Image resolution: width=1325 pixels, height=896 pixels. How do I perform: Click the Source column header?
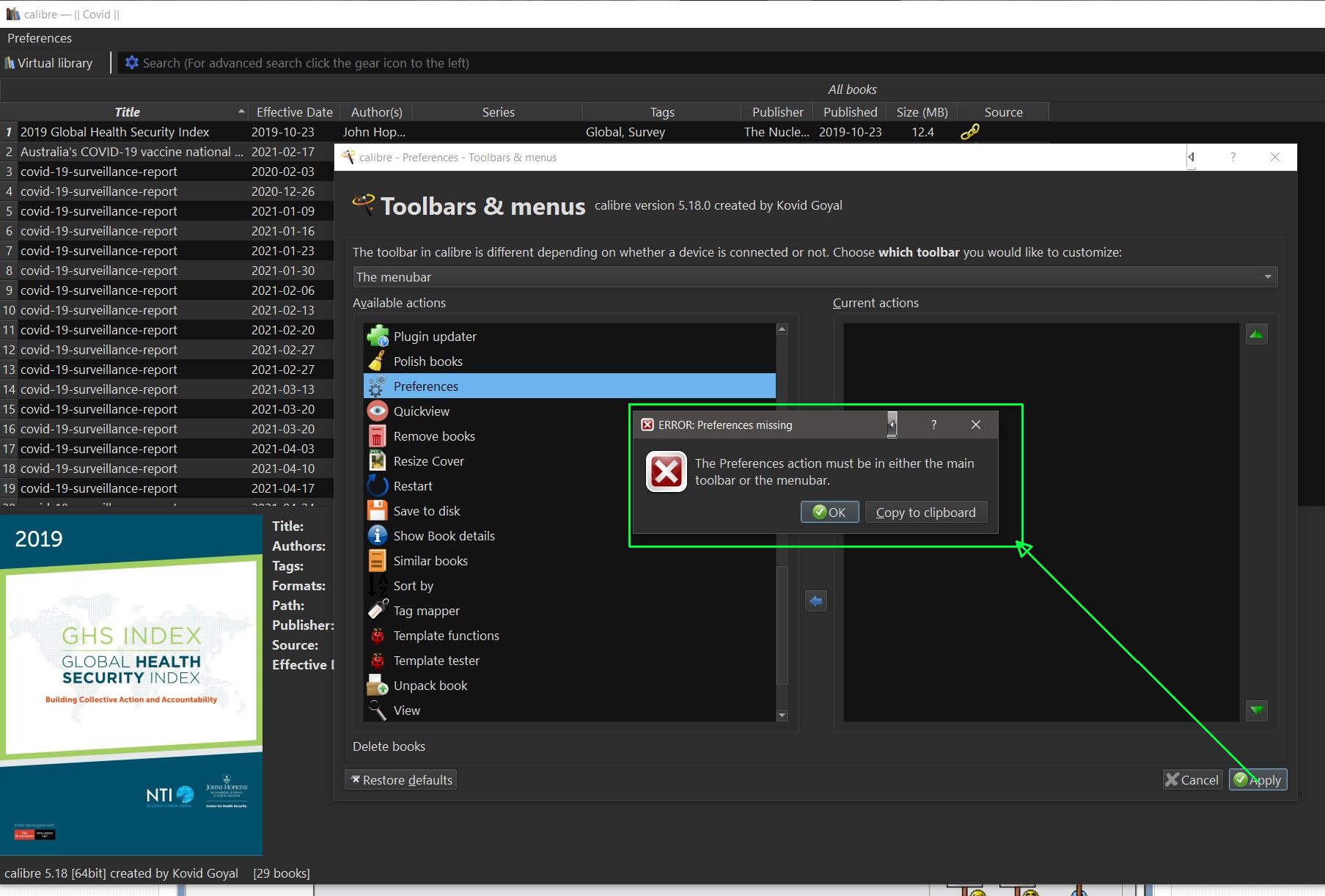pyautogui.click(x=1003, y=112)
